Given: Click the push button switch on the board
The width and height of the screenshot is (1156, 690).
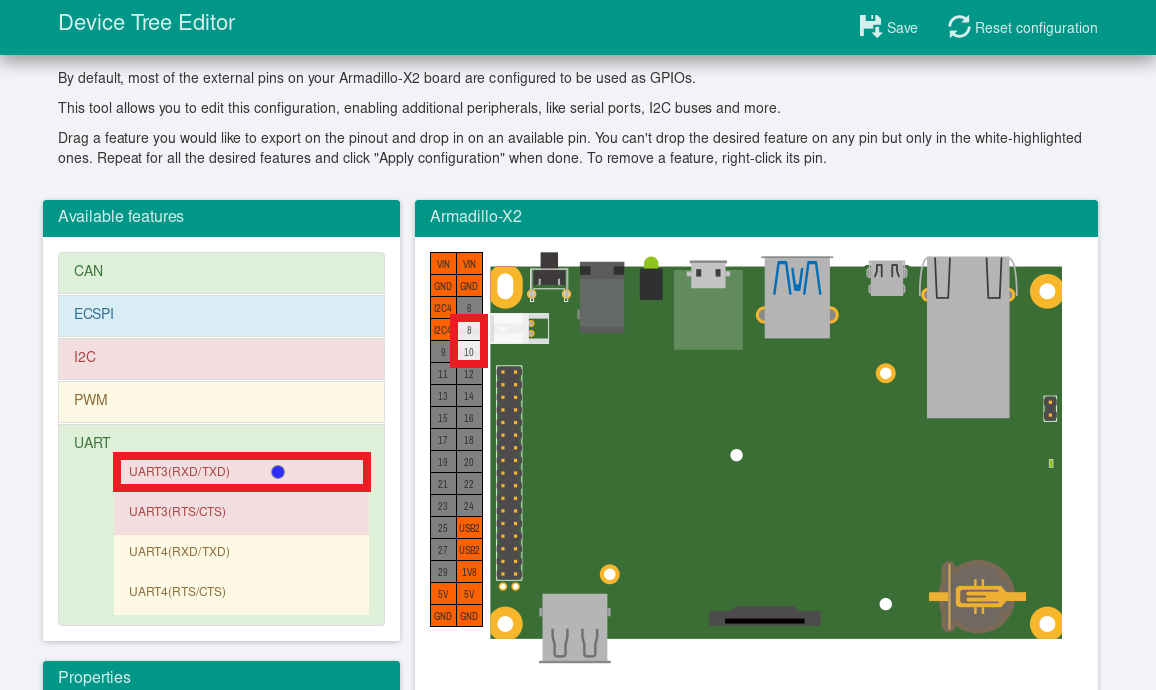Looking at the screenshot, I should 548,275.
